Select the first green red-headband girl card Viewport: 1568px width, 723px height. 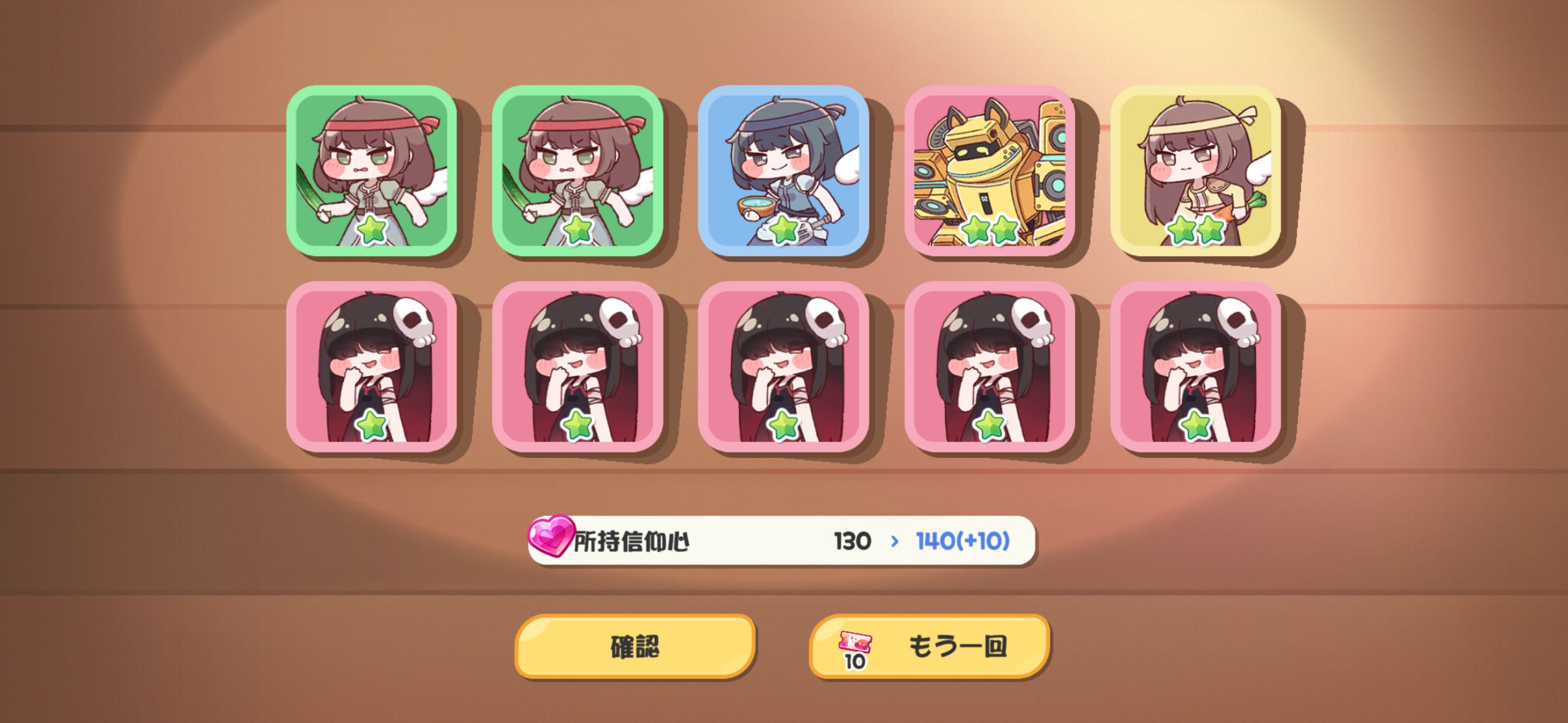click(371, 170)
